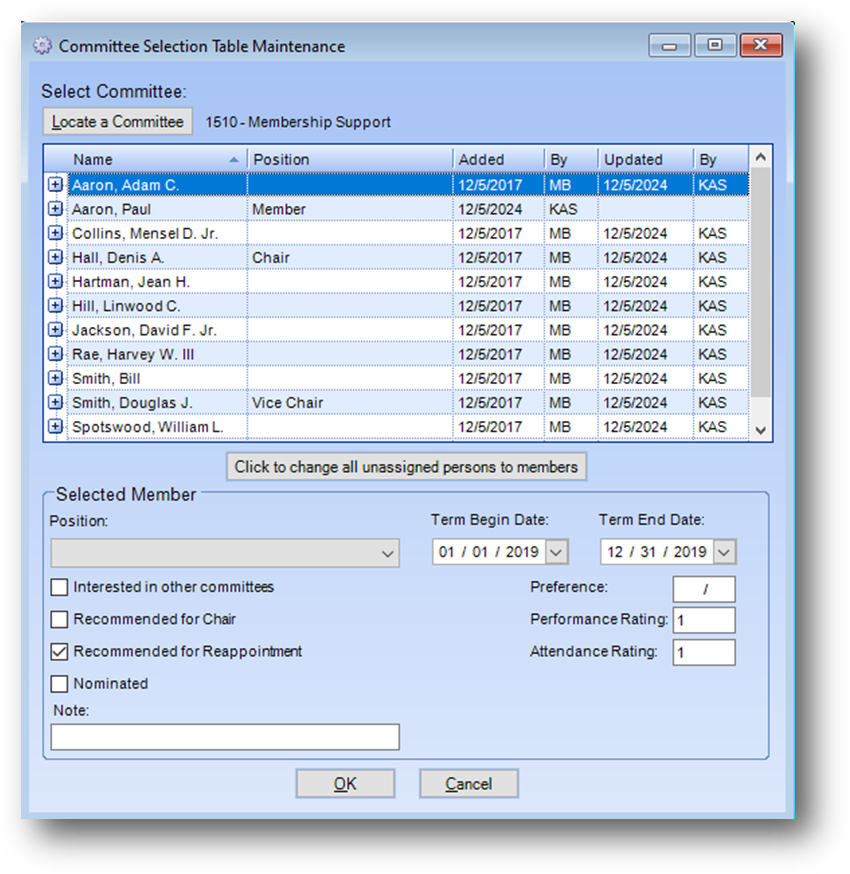Expand the Aaron, Adam C. row

55,184
